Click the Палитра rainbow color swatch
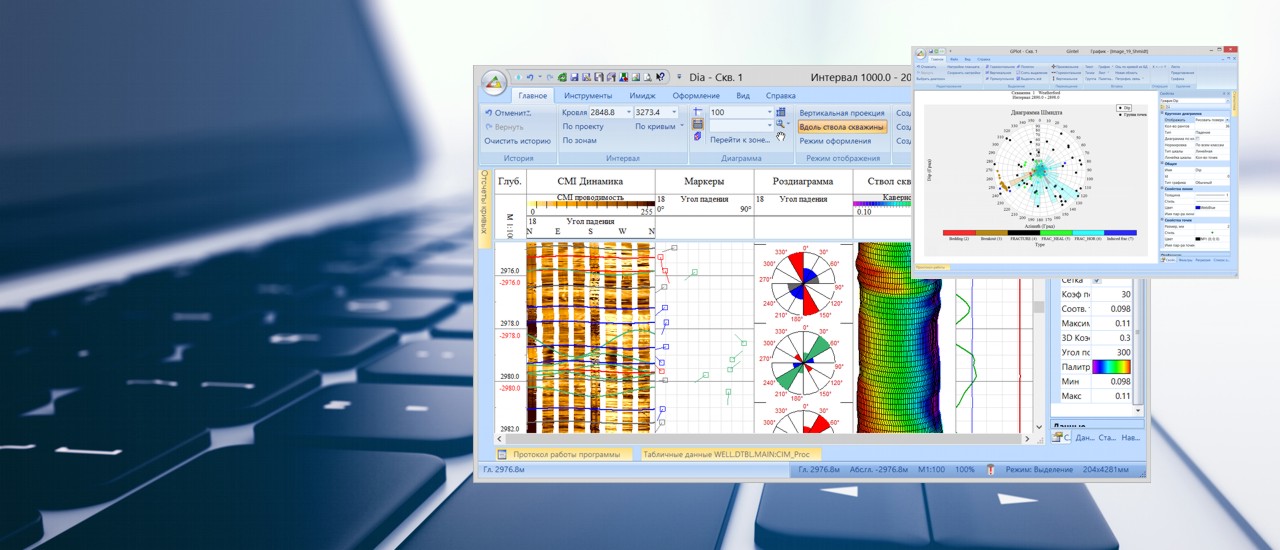The height and width of the screenshot is (550, 1280). click(x=1112, y=367)
